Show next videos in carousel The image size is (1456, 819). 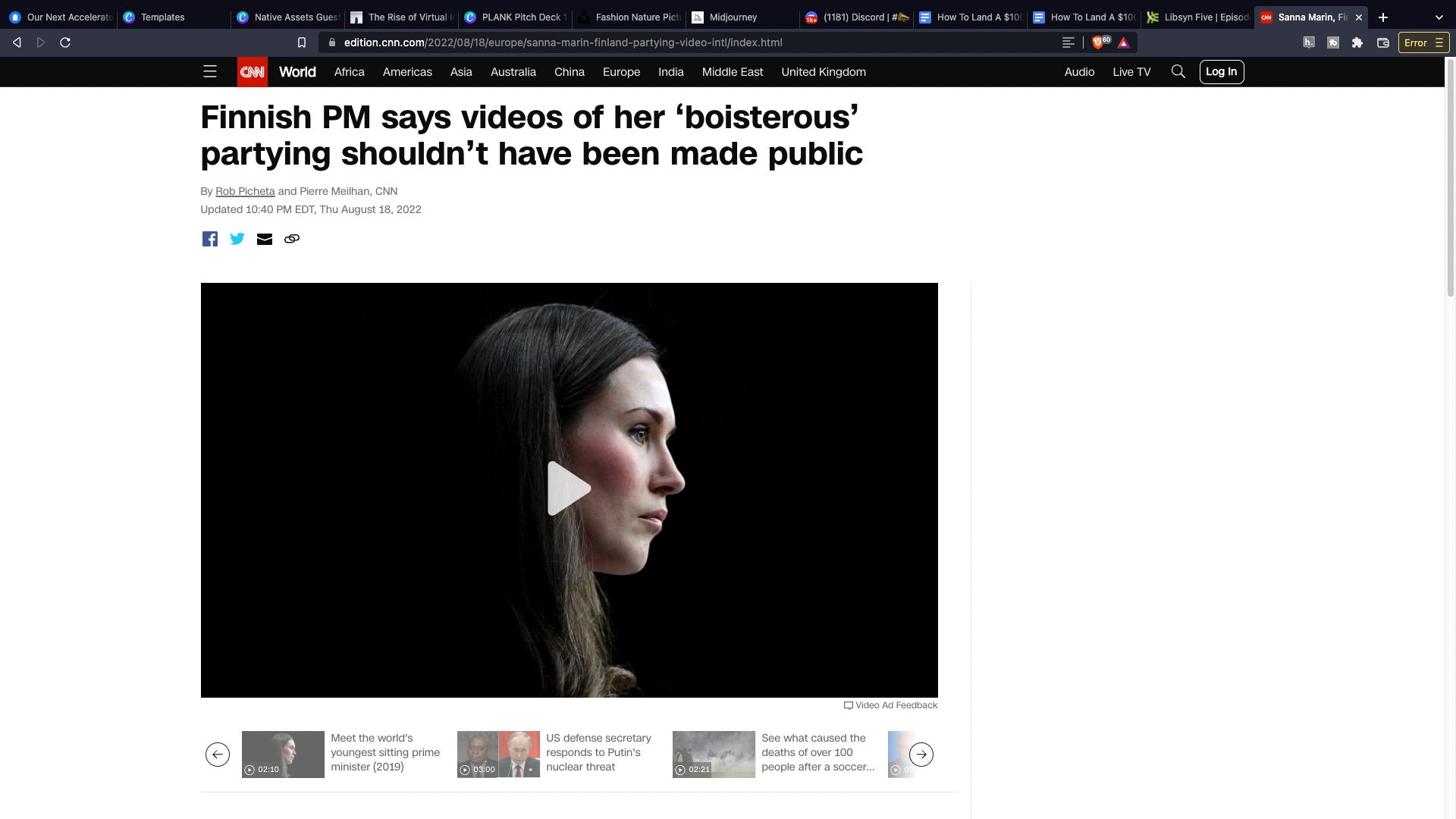(x=921, y=755)
